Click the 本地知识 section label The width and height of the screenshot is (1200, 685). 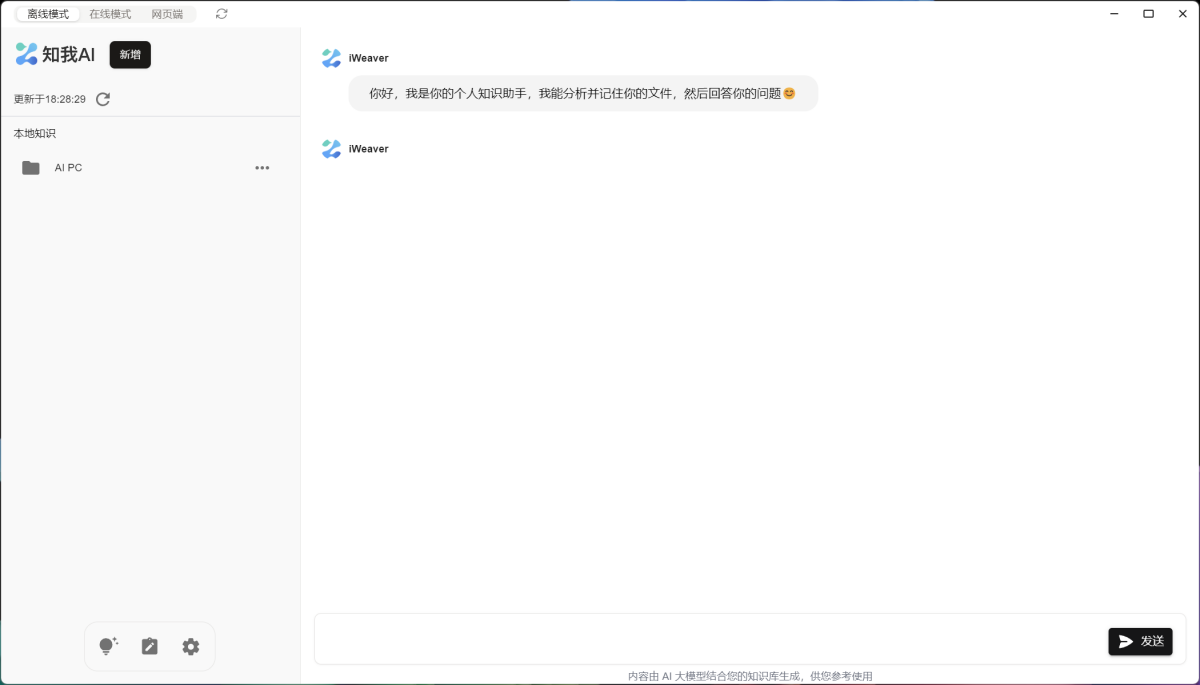(x=35, y=133)
